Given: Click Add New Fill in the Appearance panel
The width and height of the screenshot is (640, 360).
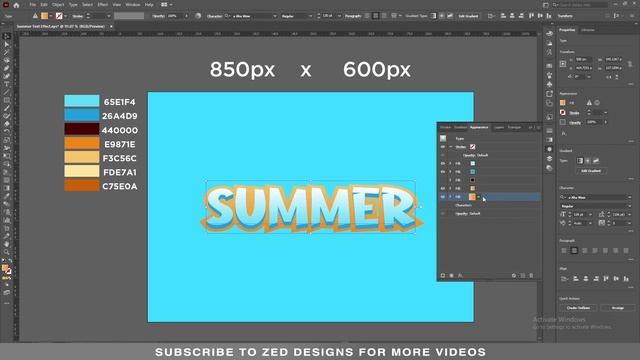Looking at the screenshot, I should click(451, 276).
